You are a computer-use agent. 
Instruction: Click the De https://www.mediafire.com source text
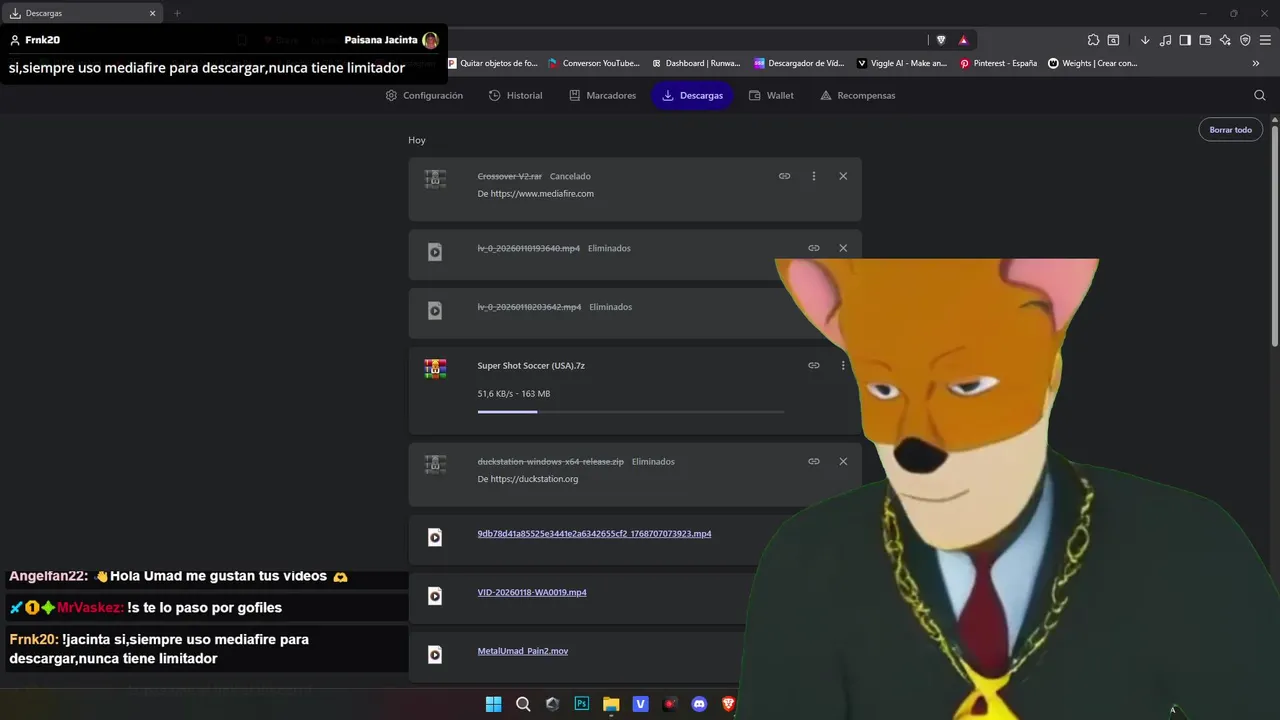coord(536,194)
